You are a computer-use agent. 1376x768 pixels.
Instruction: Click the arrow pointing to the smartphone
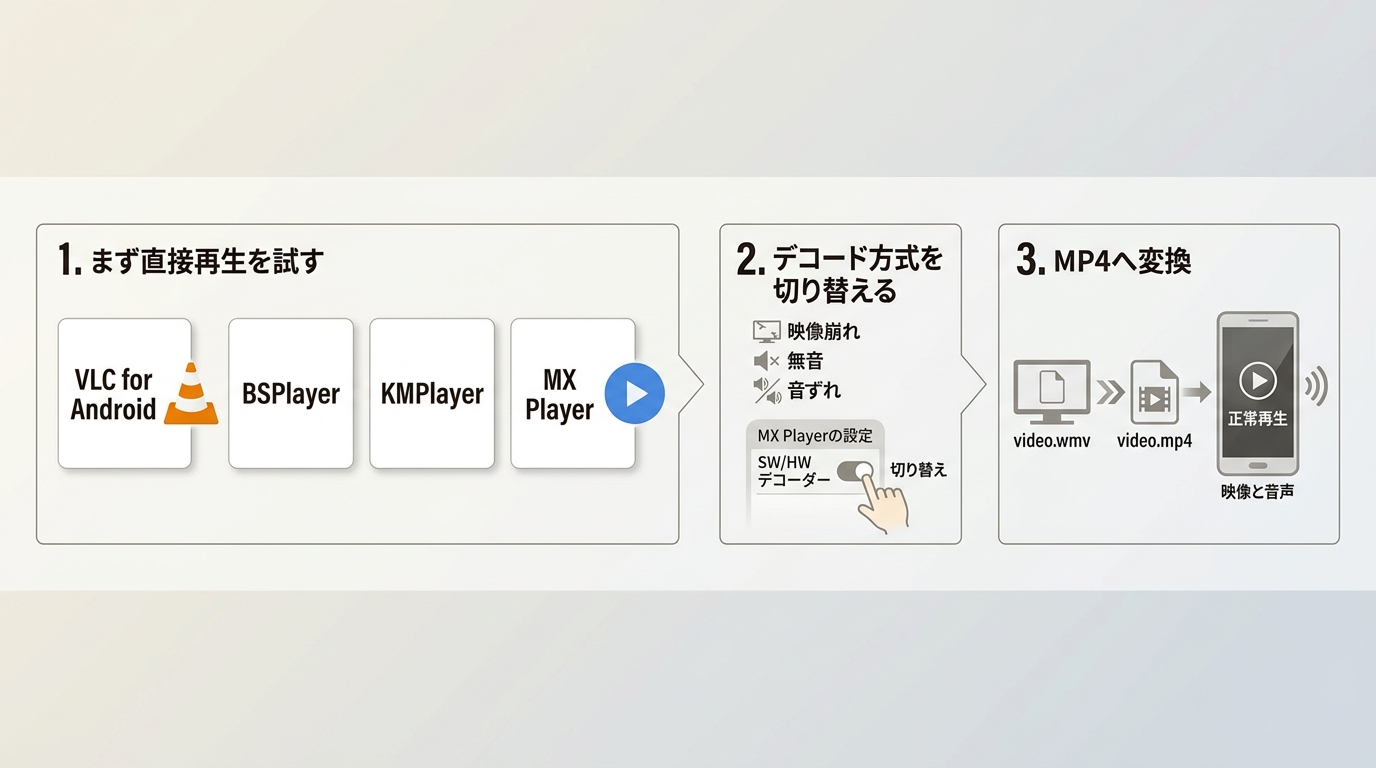1196,393
